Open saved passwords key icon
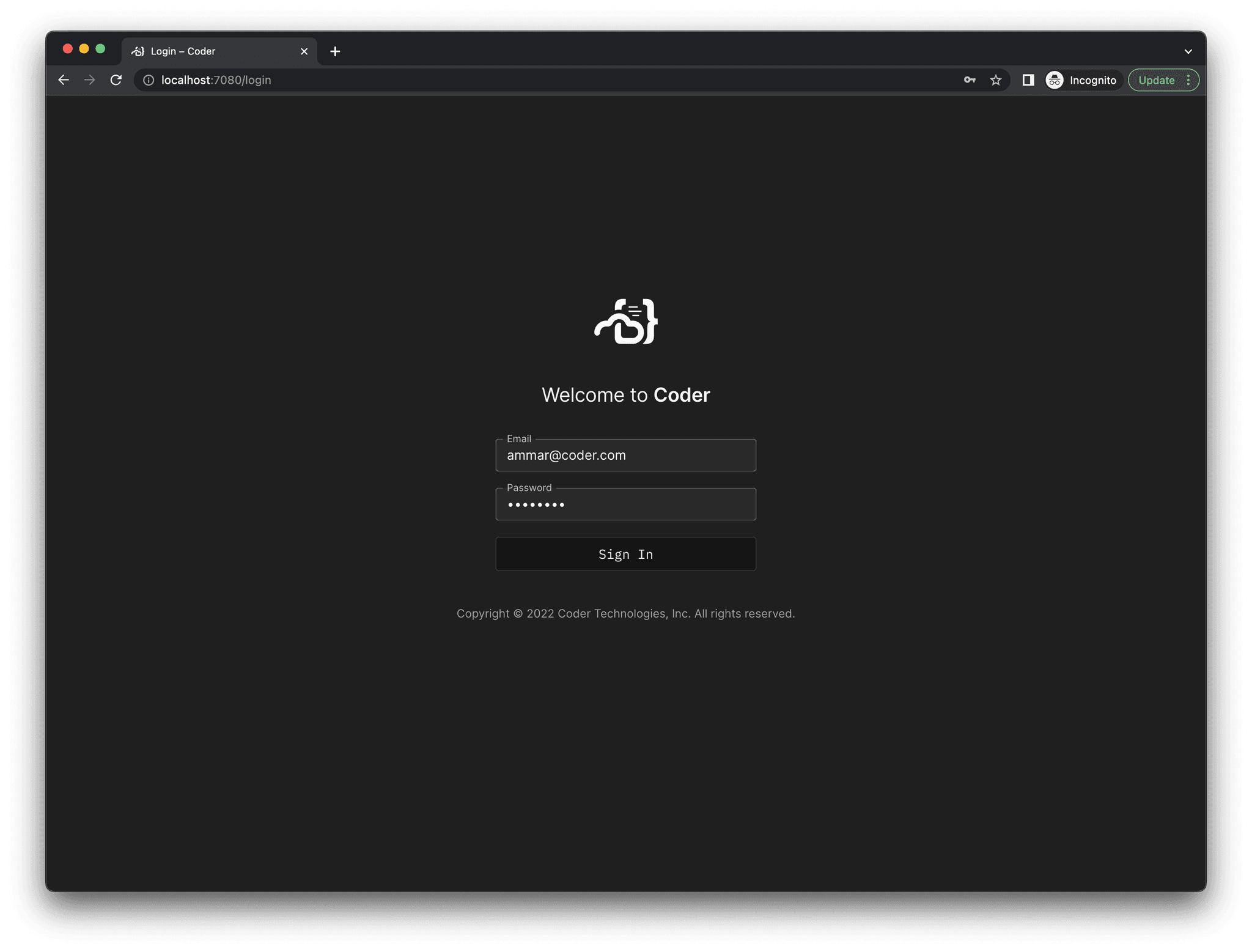This screenshot has width=1252, height=952. [x=970, y=80]
